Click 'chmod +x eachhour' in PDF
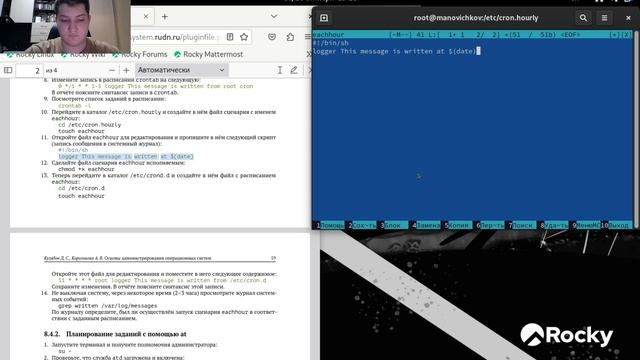The image size is (640, 360). pyautogui.click(x=86, y=169)
